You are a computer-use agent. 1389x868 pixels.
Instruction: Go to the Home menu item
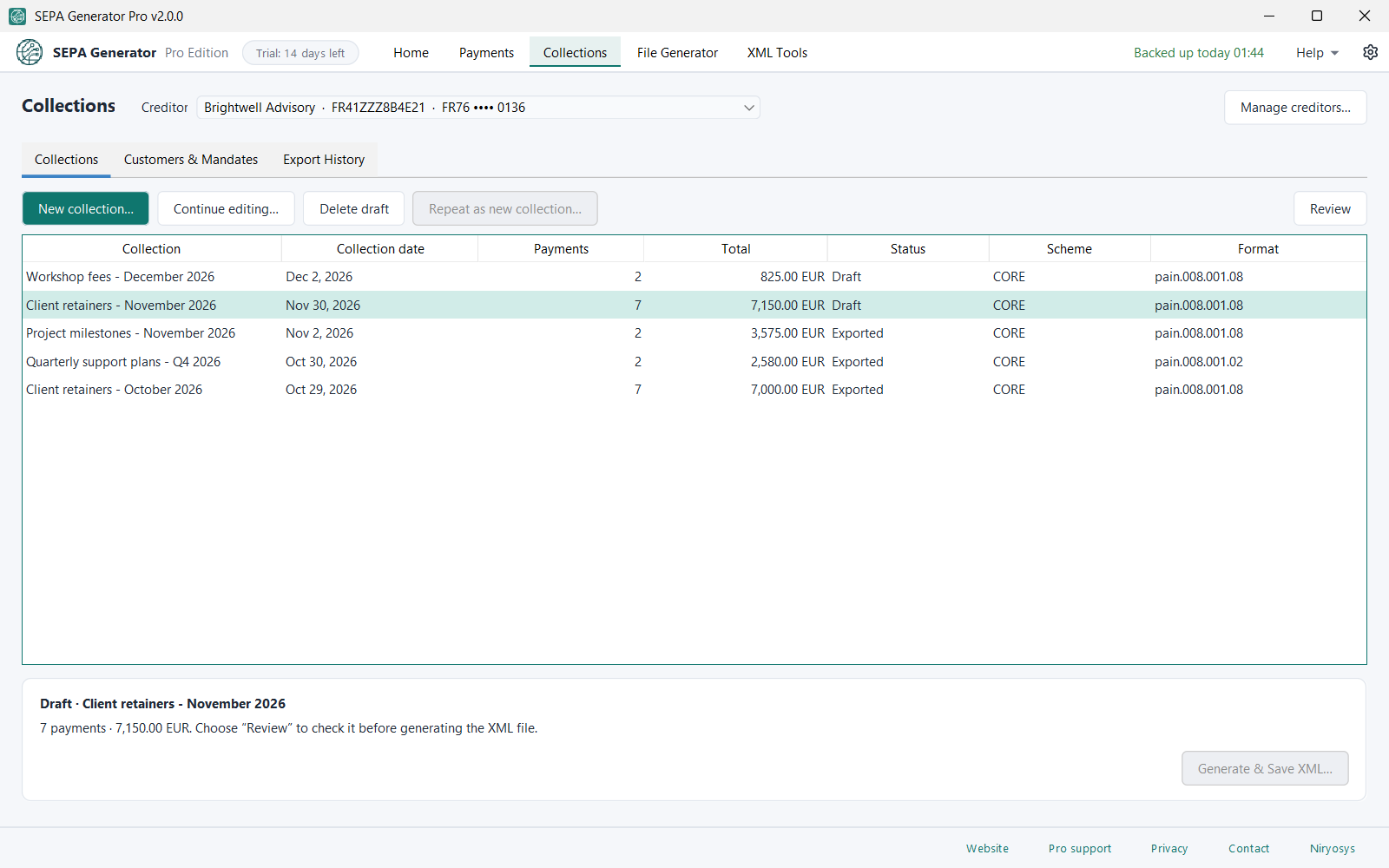[x=411, y=53]
